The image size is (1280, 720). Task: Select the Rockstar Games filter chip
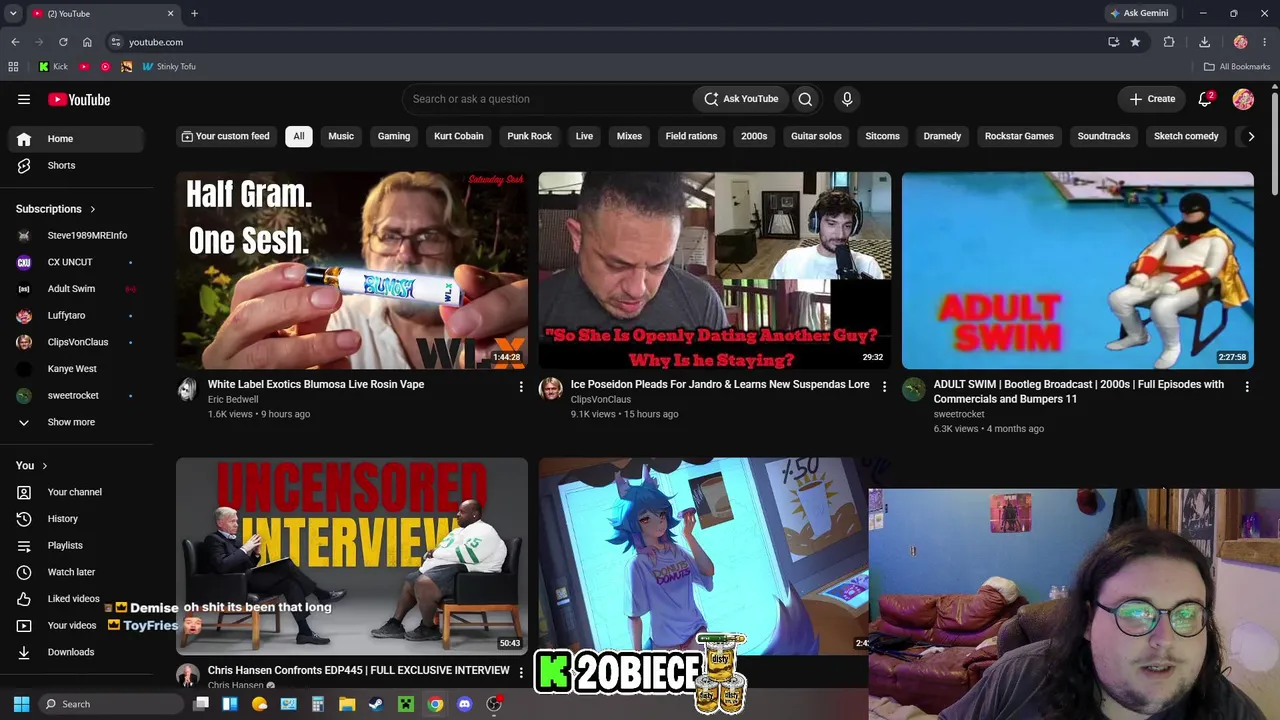[1019, 136]
